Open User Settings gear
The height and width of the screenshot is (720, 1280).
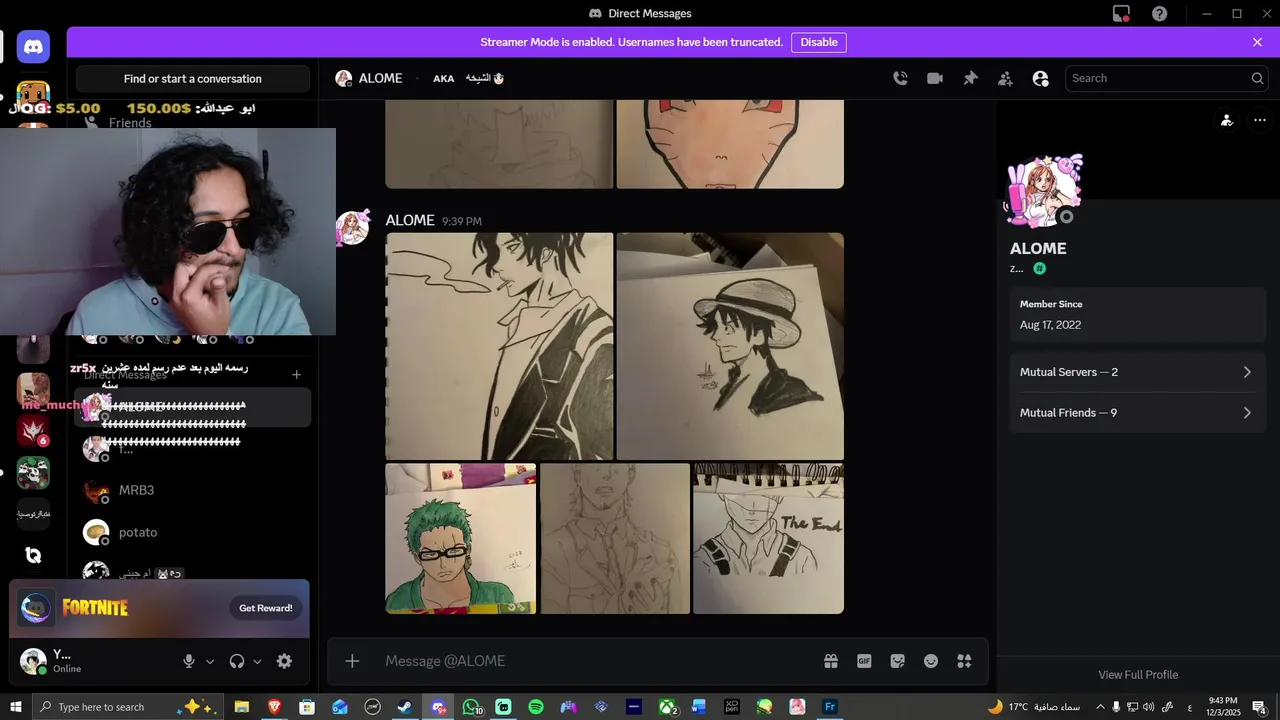coord(284,661)
